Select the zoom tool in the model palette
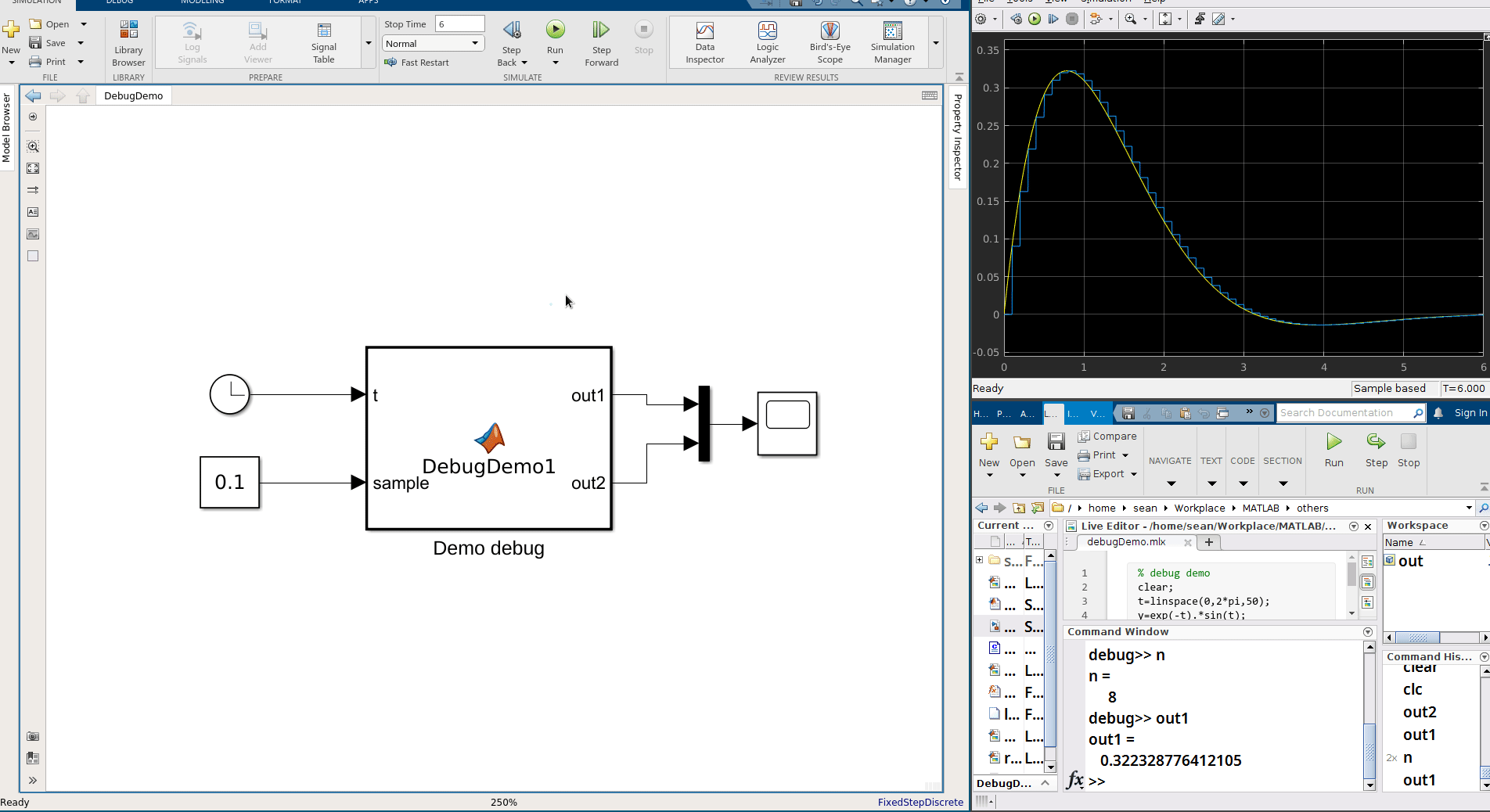This screenshot has height=812, width=1490. [x=33, y=146]
